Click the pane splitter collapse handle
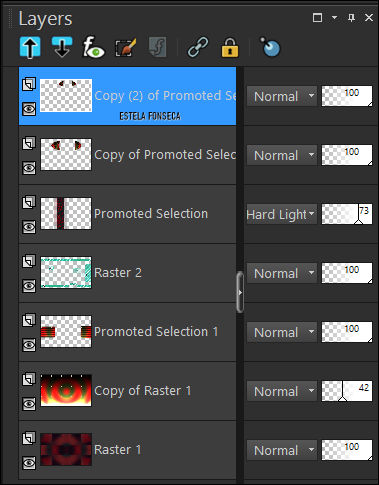Image resolution: width=379 pixels, height=485 pixels. point(240,292)
